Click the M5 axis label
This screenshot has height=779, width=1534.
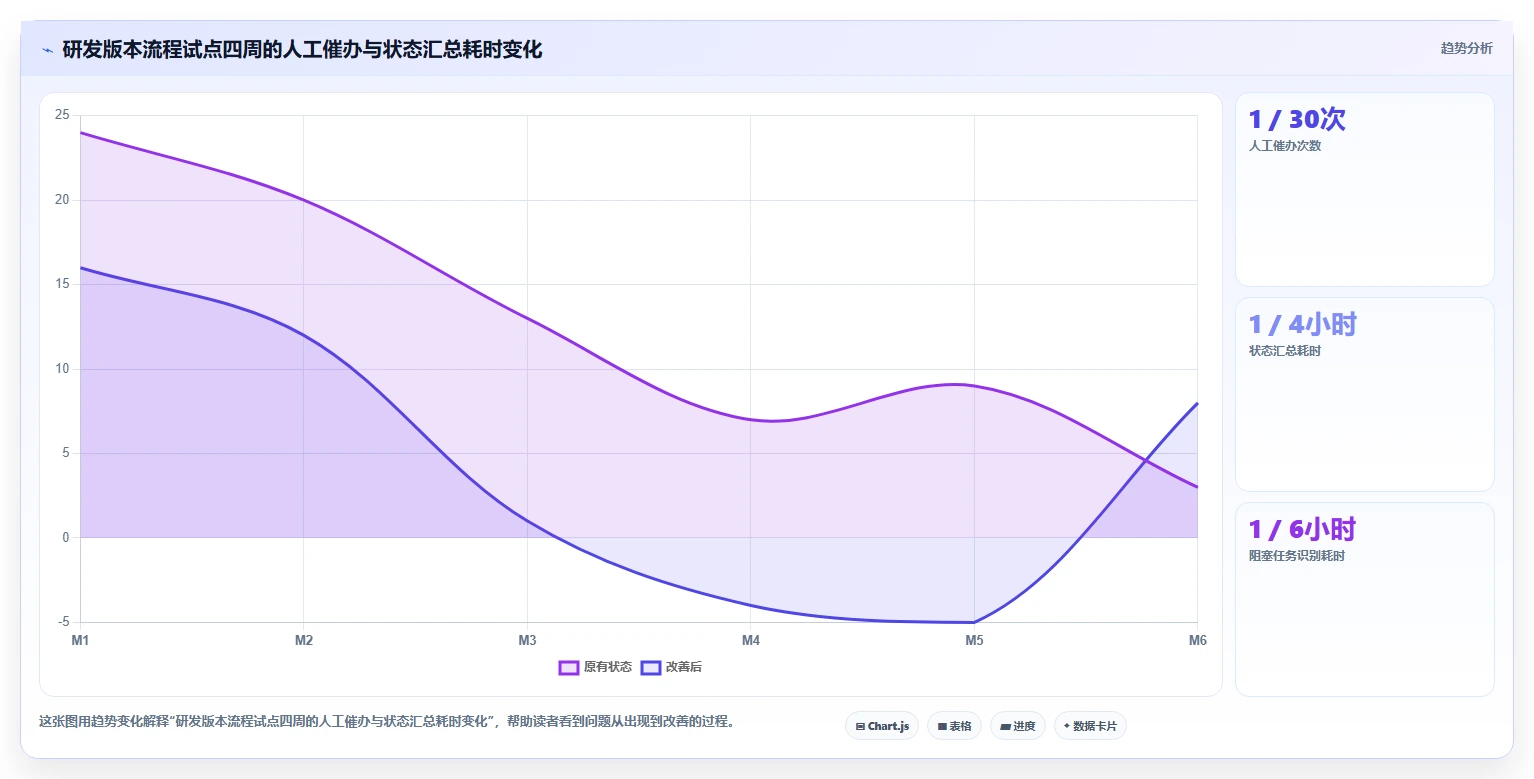974,640
